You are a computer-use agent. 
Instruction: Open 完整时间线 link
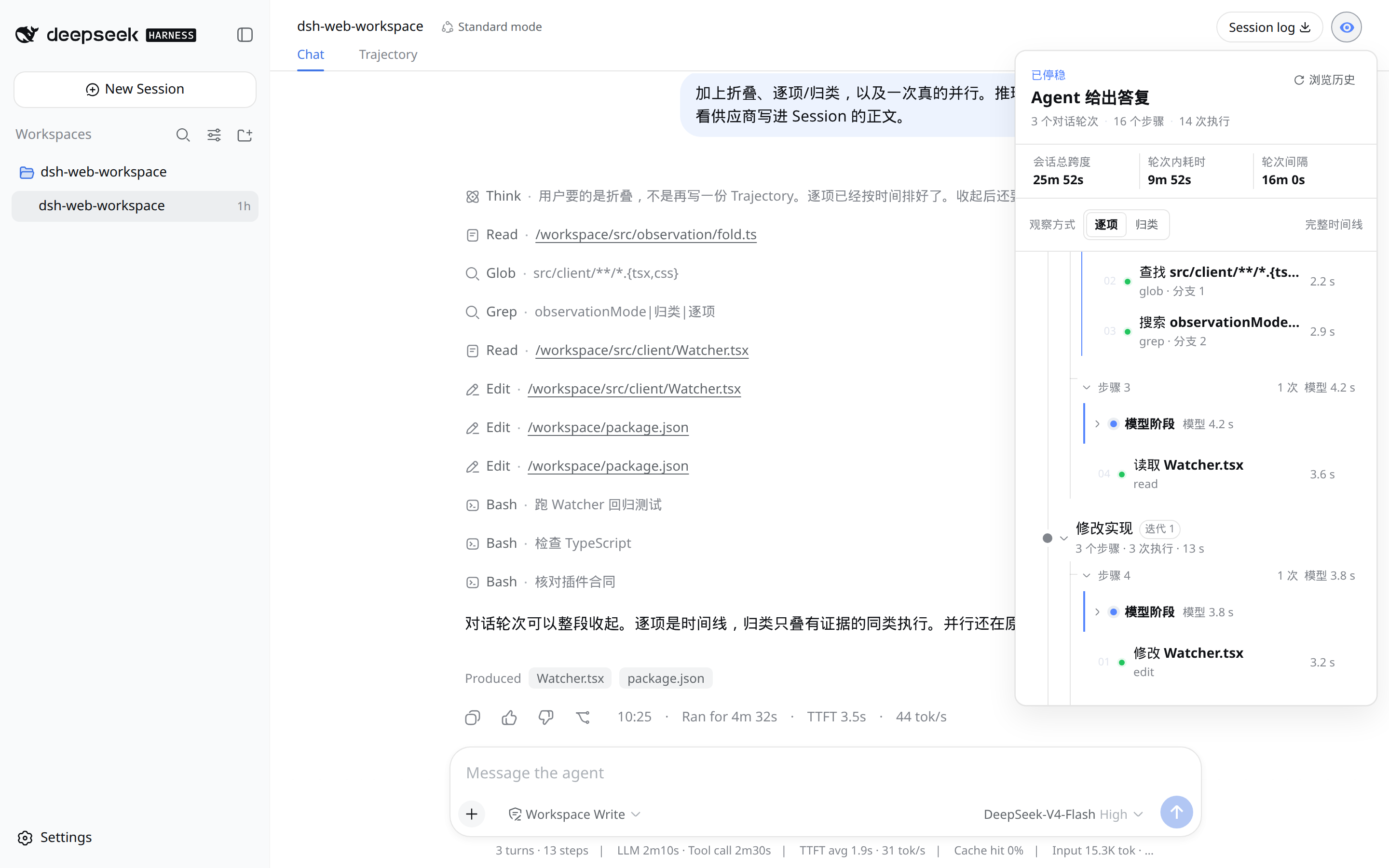(1334, 224)
